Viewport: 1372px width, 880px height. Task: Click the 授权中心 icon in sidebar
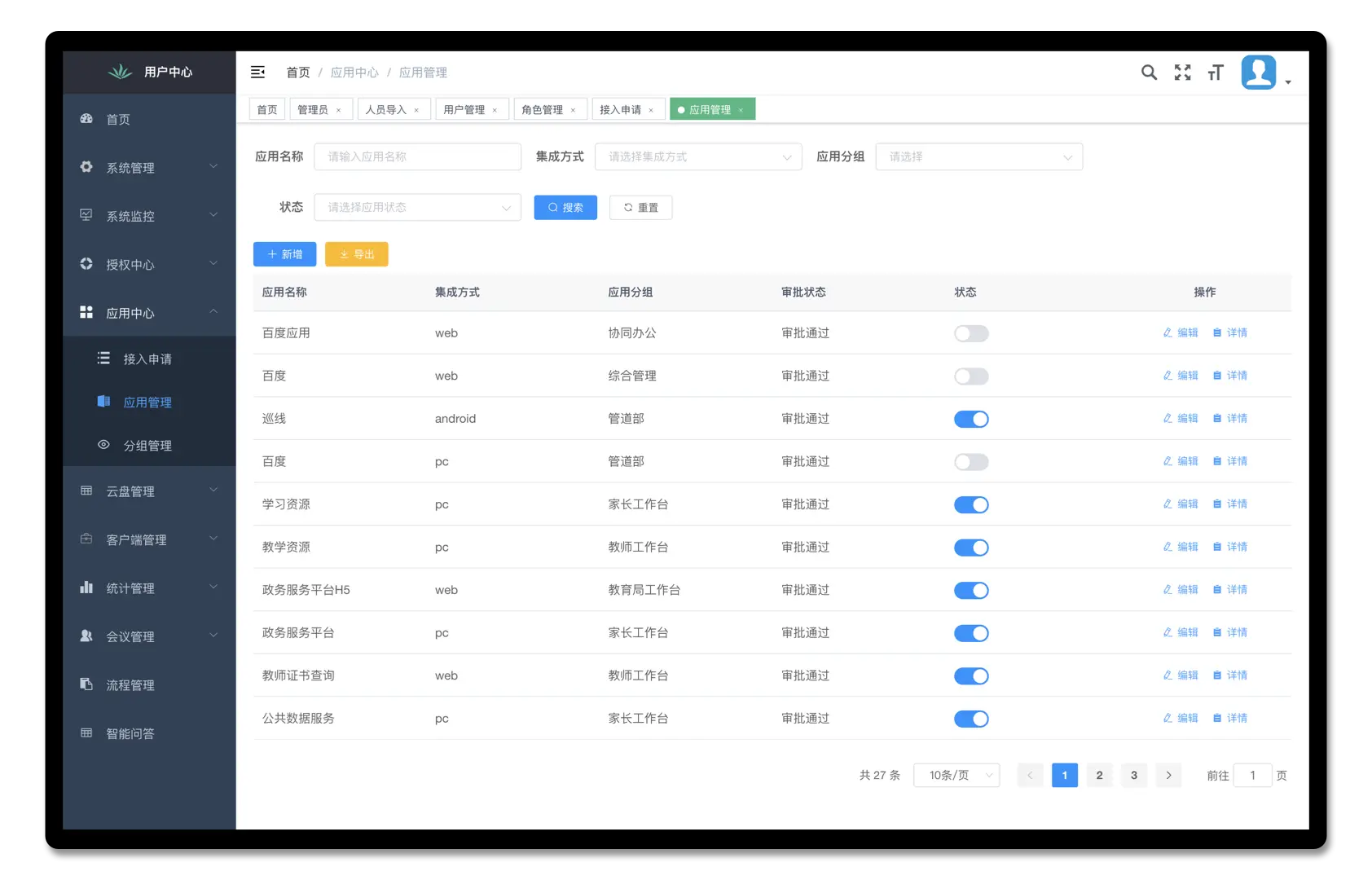coord(86,264)
